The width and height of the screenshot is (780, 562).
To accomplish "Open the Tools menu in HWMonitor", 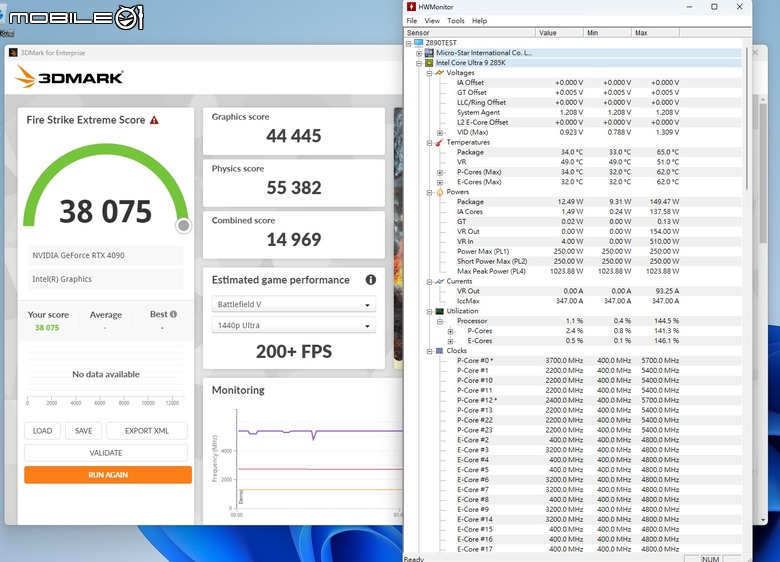I will (x=456, y=21).
